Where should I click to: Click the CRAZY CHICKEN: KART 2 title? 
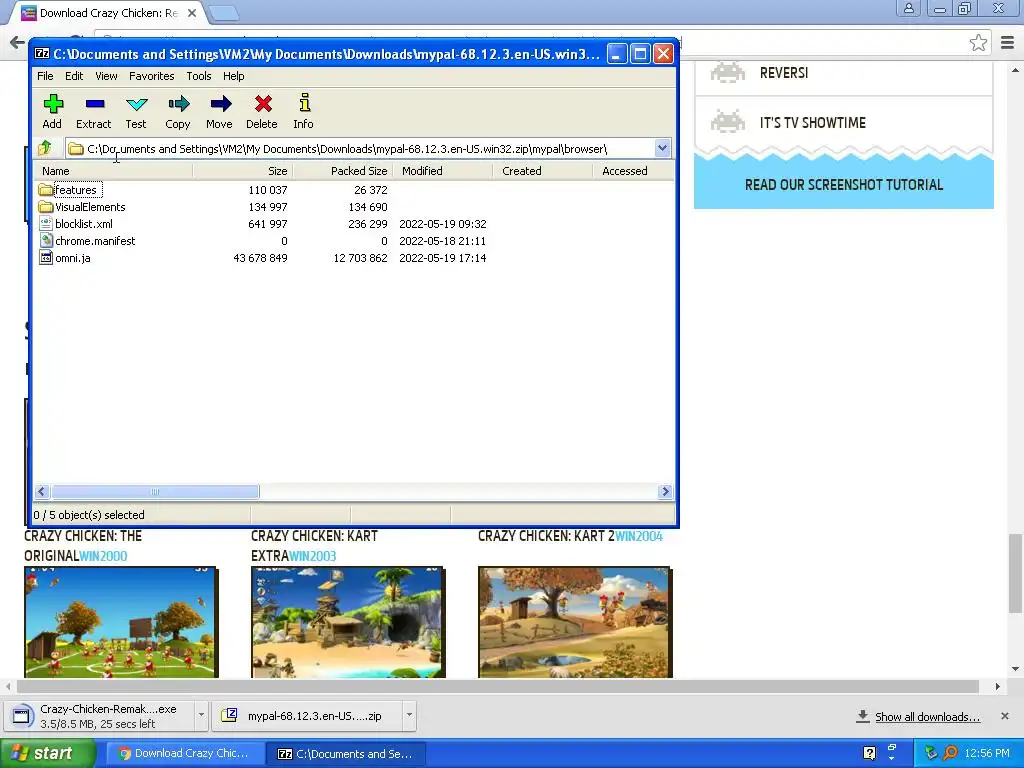click(546, 536)
